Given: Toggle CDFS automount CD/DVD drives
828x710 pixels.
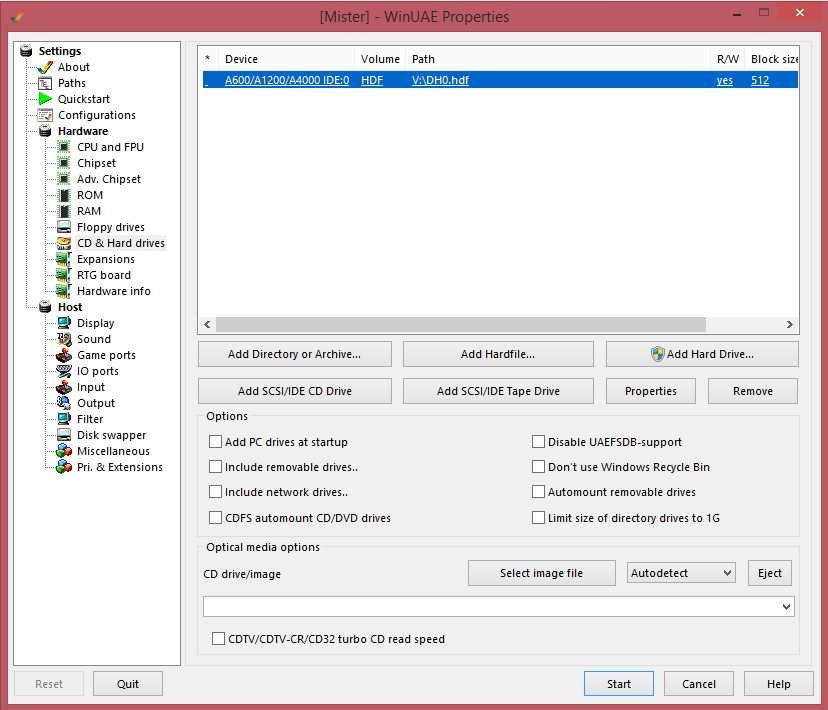Looking at the screenshot, I should (x=215, y=517).
